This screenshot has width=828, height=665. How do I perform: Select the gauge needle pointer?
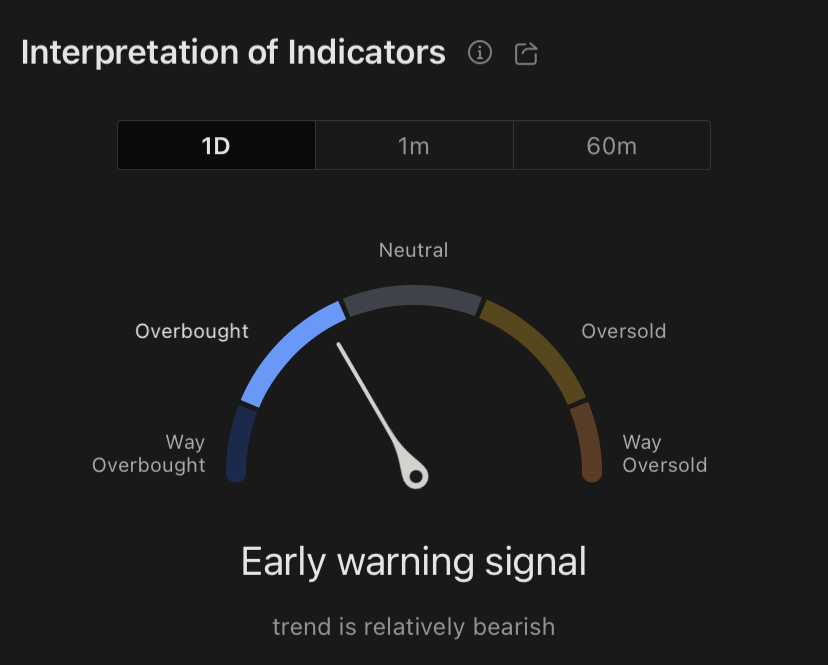click(x=380, y=410)
